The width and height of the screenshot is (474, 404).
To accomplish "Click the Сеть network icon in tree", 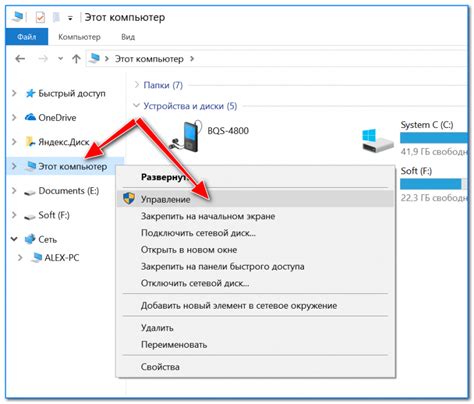I will 30,239.
